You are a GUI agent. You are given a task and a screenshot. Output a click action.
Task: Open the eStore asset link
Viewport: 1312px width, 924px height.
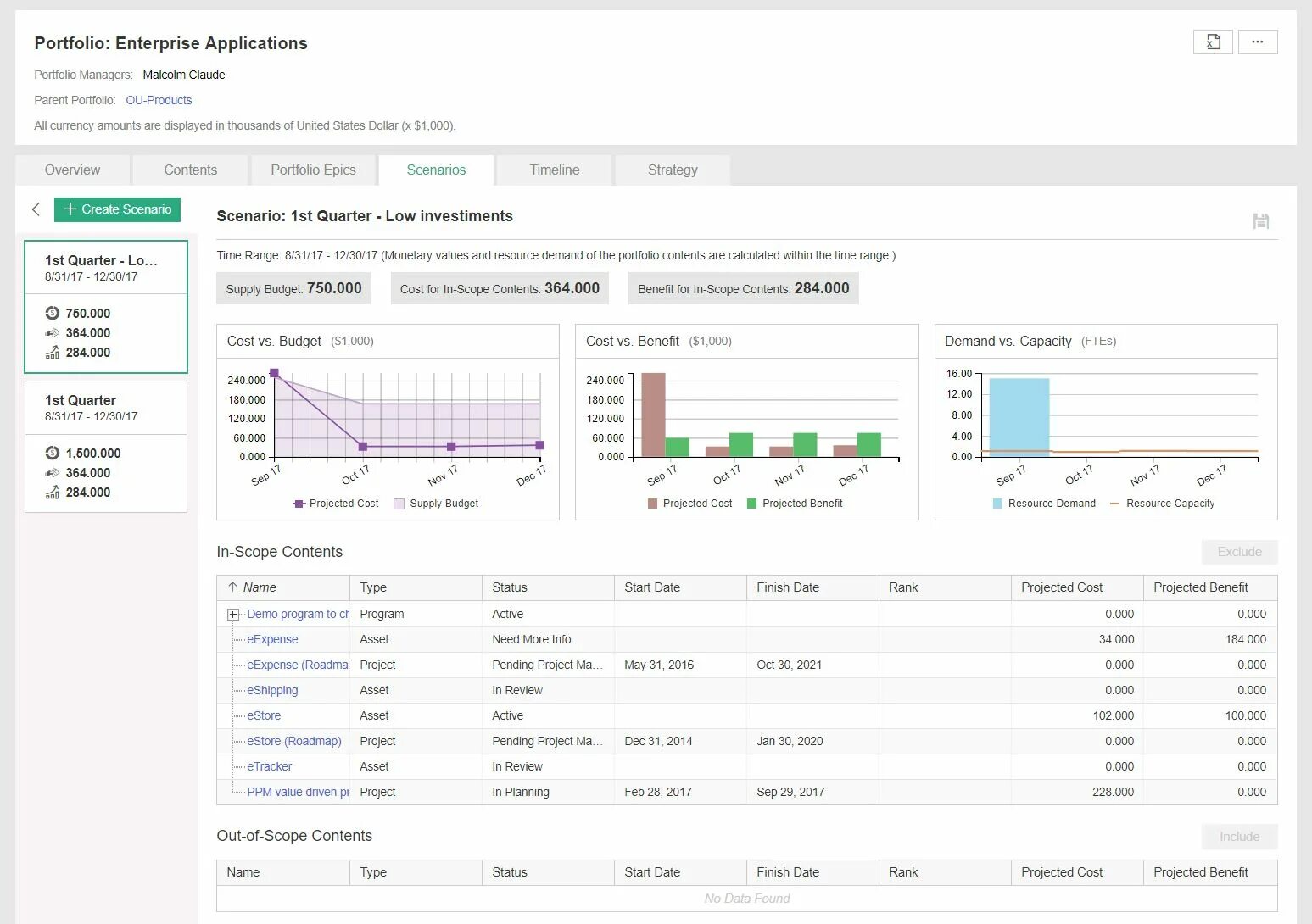[264, 715]
